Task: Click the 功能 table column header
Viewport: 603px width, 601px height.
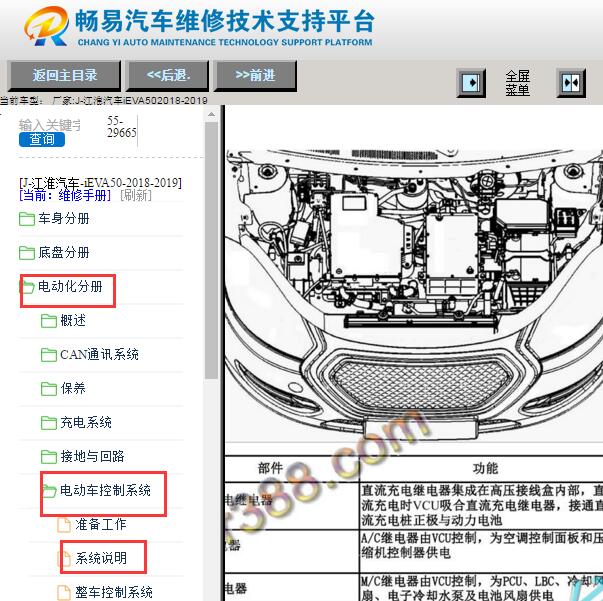Action: (485, 468)
